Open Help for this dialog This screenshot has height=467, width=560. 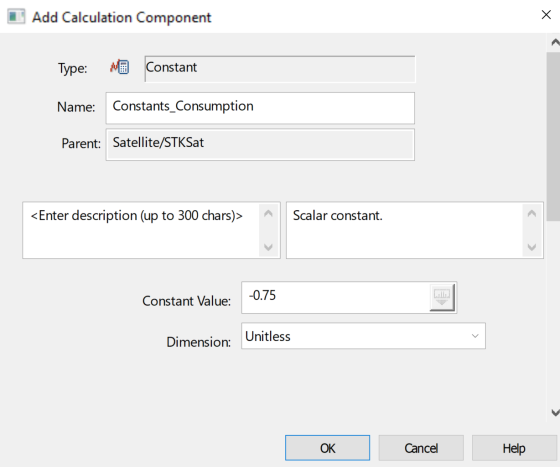pyautogui.click(x=514, y=448)
